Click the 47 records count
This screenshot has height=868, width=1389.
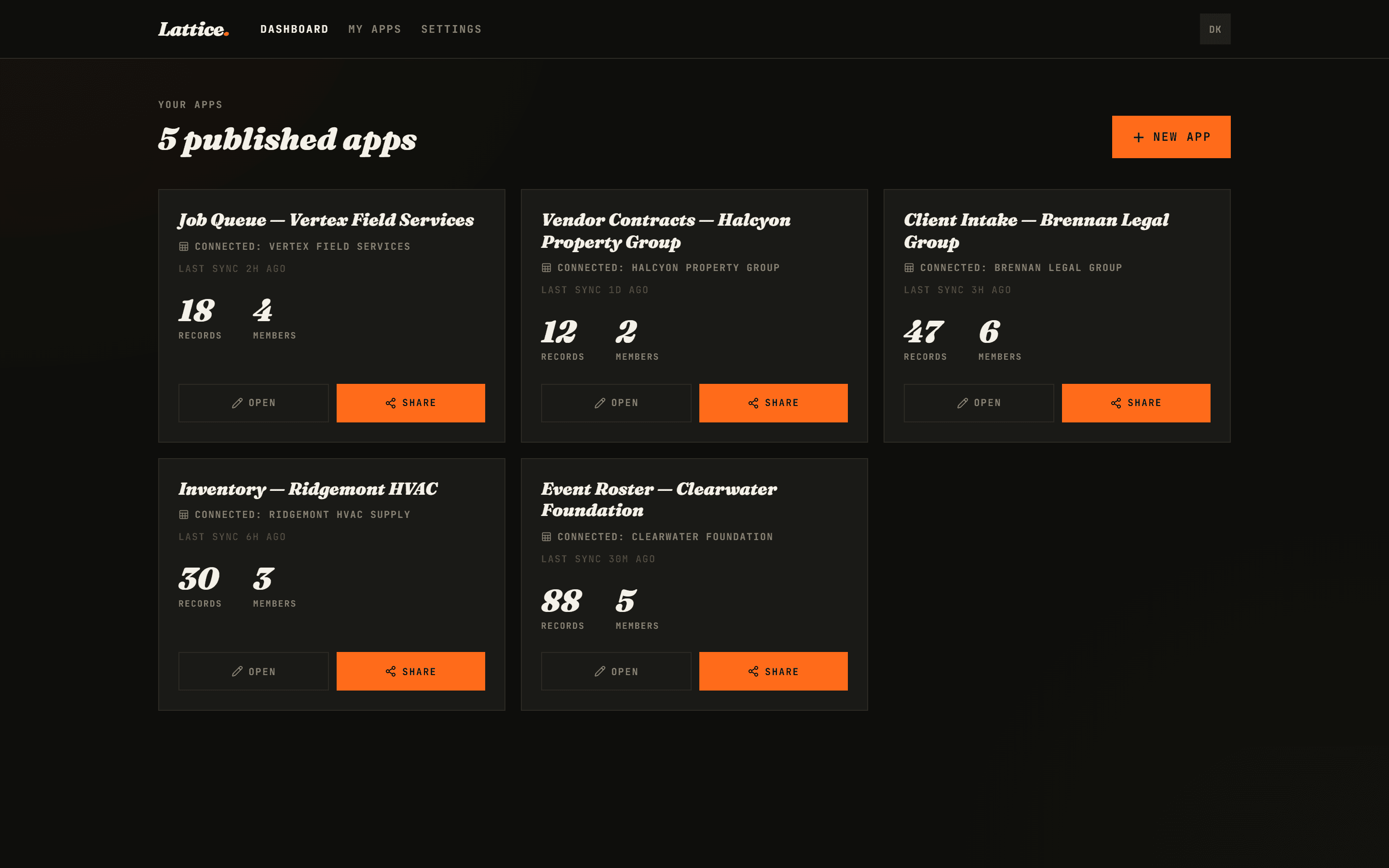[924, 332]
